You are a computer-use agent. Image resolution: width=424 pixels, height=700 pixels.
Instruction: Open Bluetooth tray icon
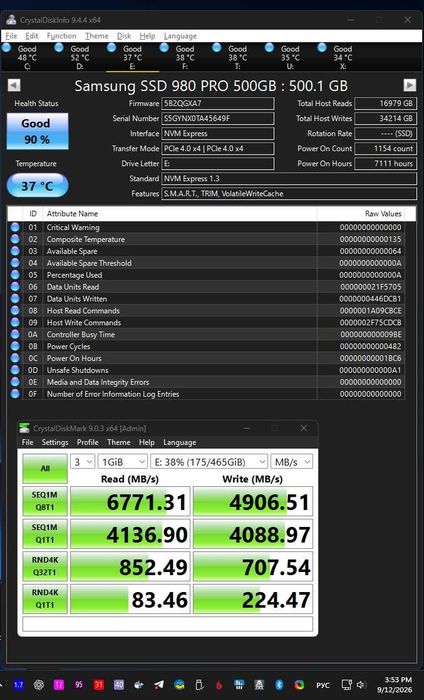(279, 684)
